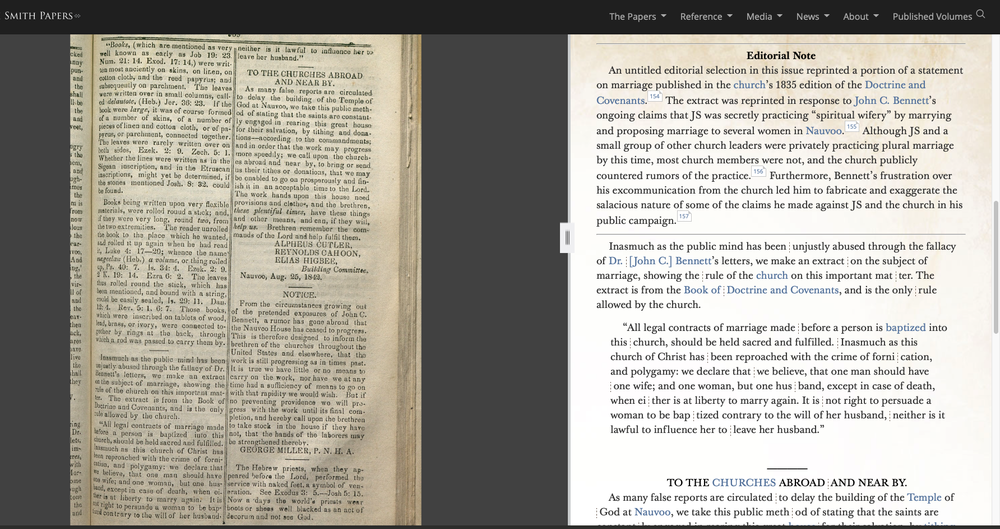Viewport: 1000px width, 529px height.
Task: Open the About dropdown
Action: click(x=860, y=17)
